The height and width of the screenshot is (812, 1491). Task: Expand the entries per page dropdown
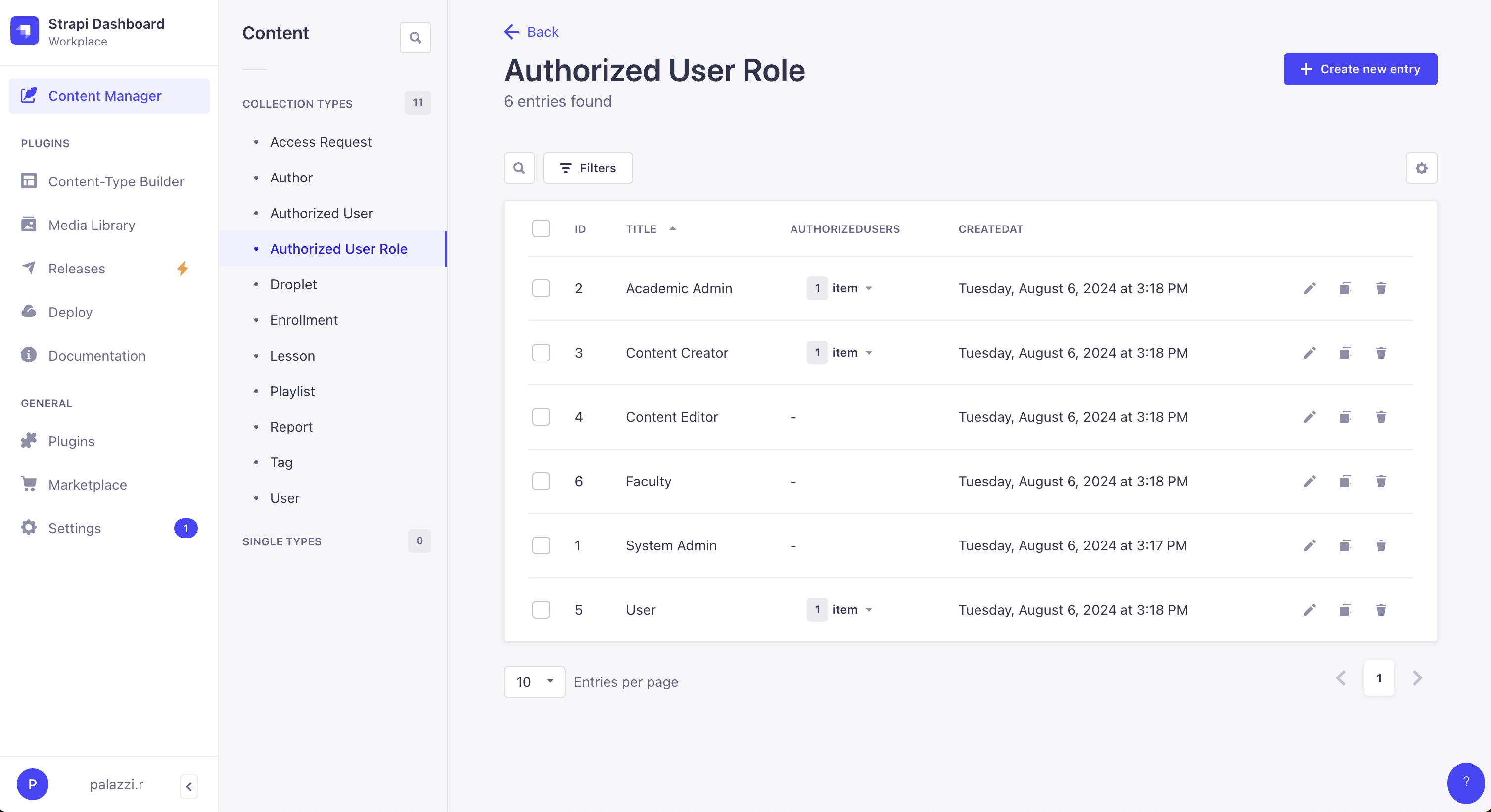534,681
